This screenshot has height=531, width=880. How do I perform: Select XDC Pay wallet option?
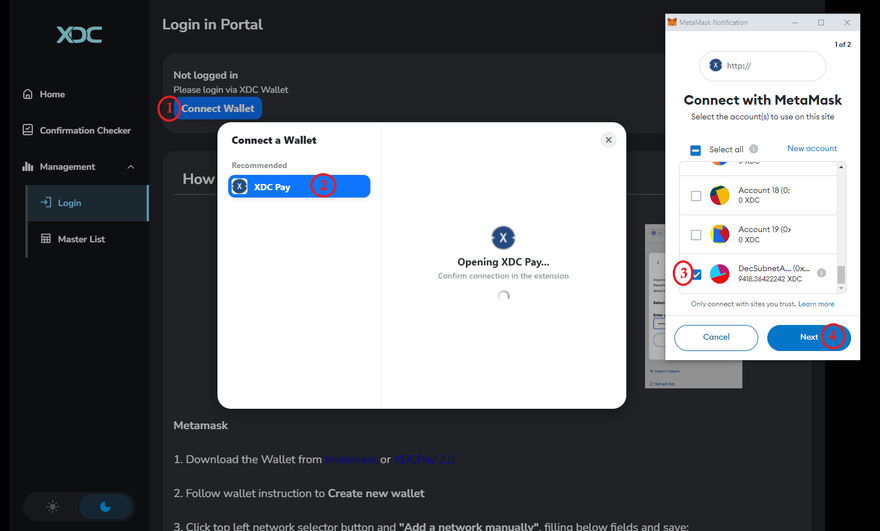click(299, 186)
